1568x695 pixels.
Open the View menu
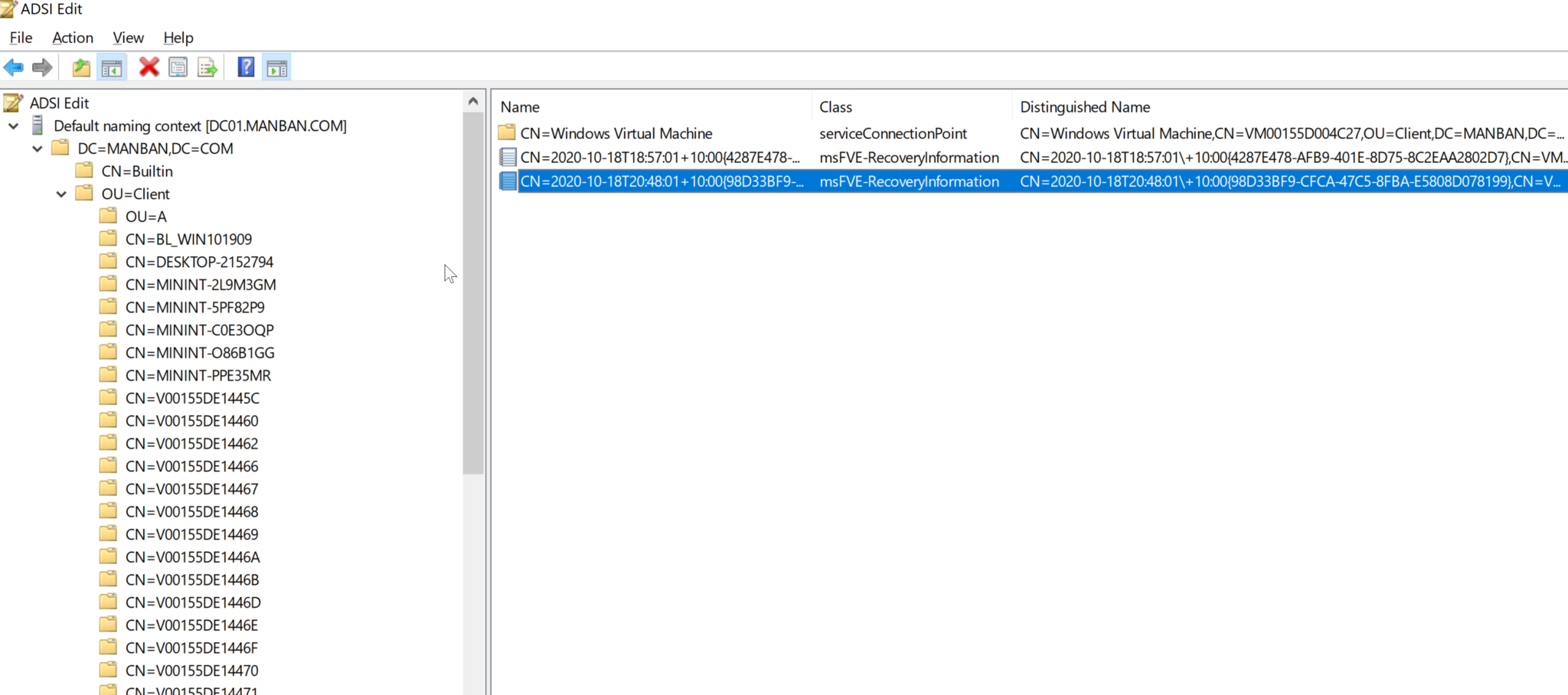(128, 38)
